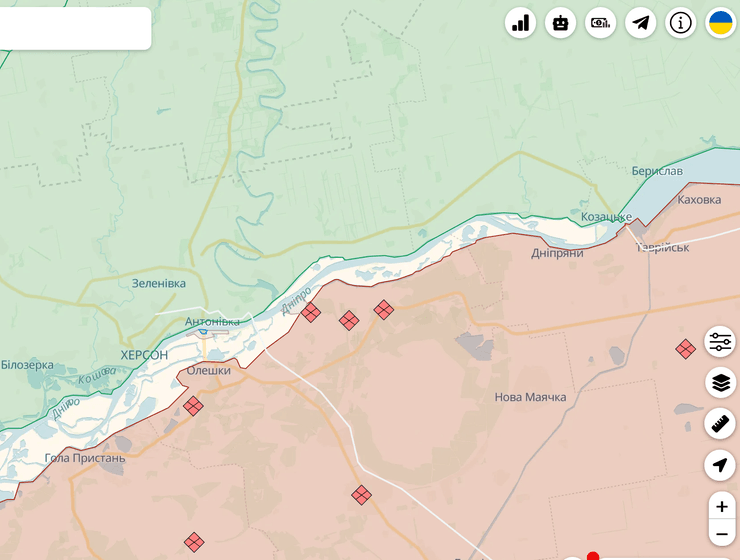The height and width of the screenshot is (560, 740).
Task: Open the Telegram paper plane icon
Action: coord(641,23)
